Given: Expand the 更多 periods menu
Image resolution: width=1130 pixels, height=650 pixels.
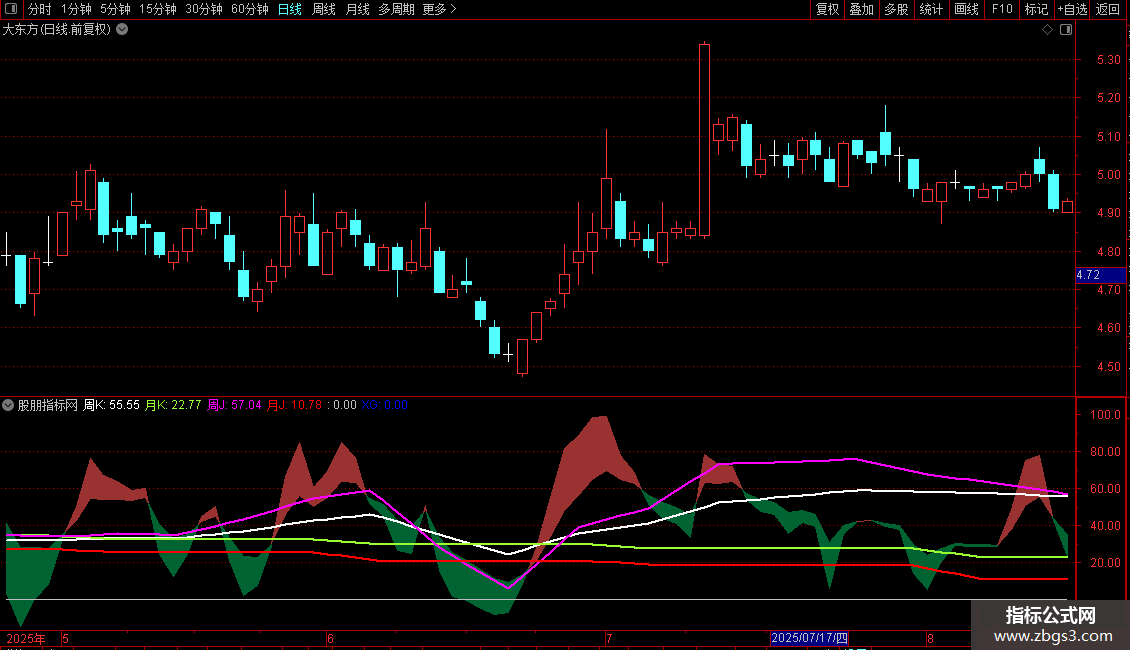Looking at the screenshot, I should (x=439, y=9).
